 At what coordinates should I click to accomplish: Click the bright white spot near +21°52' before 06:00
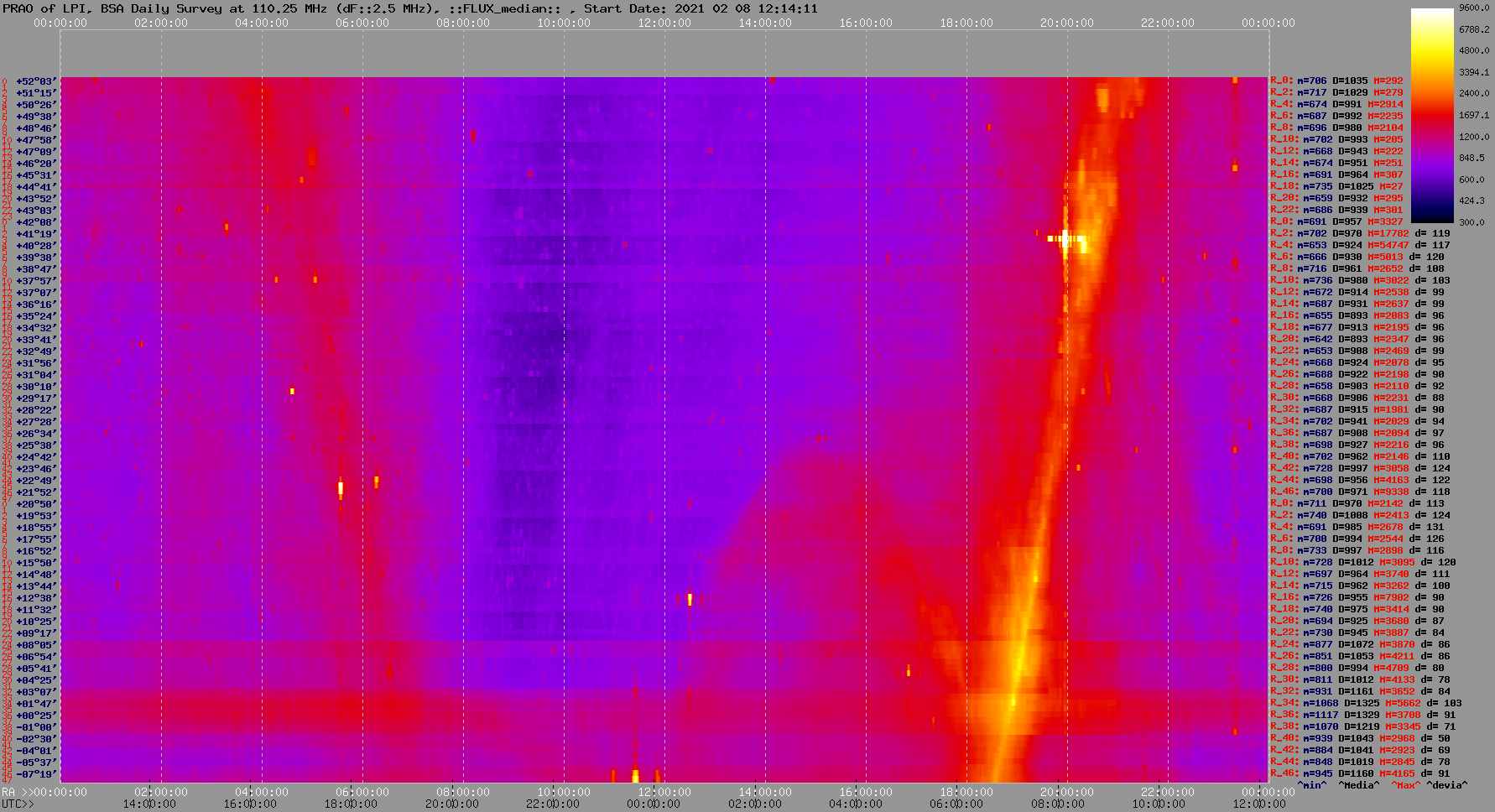[341, 487]
